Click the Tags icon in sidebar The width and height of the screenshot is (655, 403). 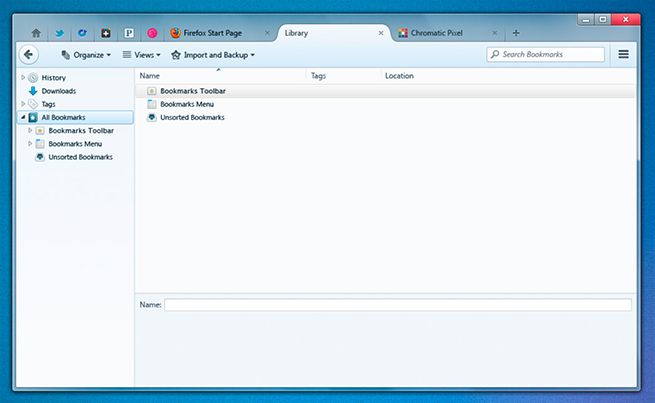(x=33, y=104)
